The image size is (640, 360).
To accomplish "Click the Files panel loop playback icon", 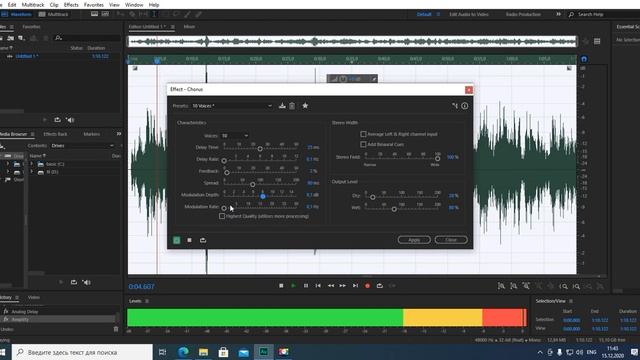I will point(57,120).
